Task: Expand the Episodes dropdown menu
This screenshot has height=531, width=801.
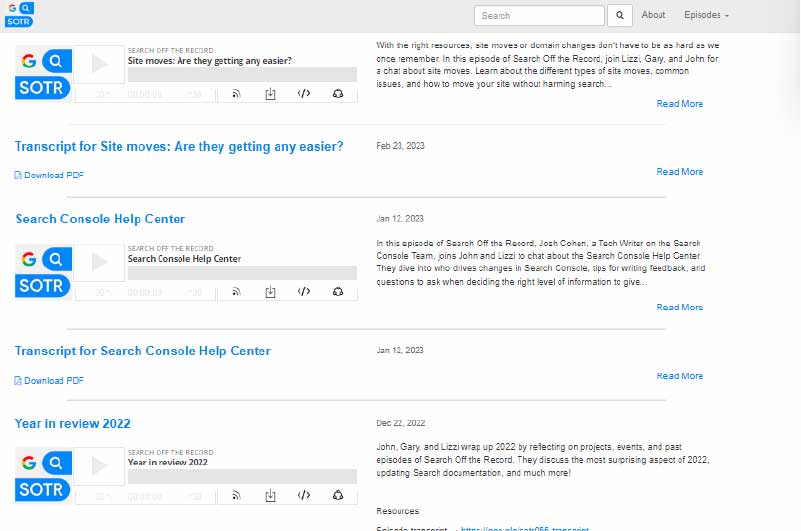Action: click(706, 15)
